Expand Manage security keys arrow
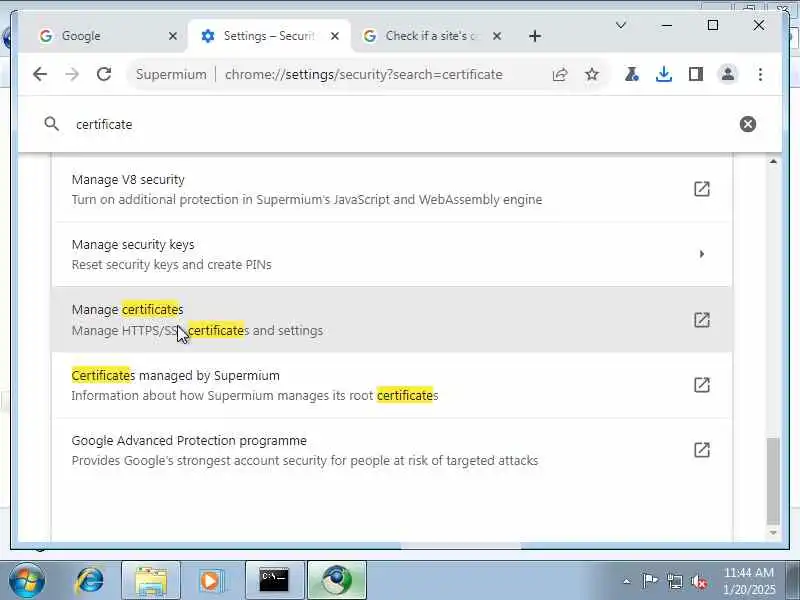Viewport: 800px width, 600px height. (702, 254)
